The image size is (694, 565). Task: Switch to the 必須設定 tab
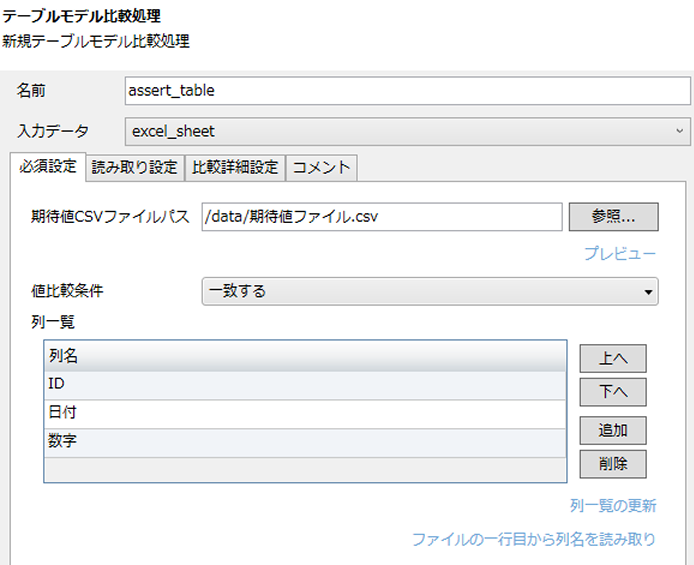coord(47,167)
